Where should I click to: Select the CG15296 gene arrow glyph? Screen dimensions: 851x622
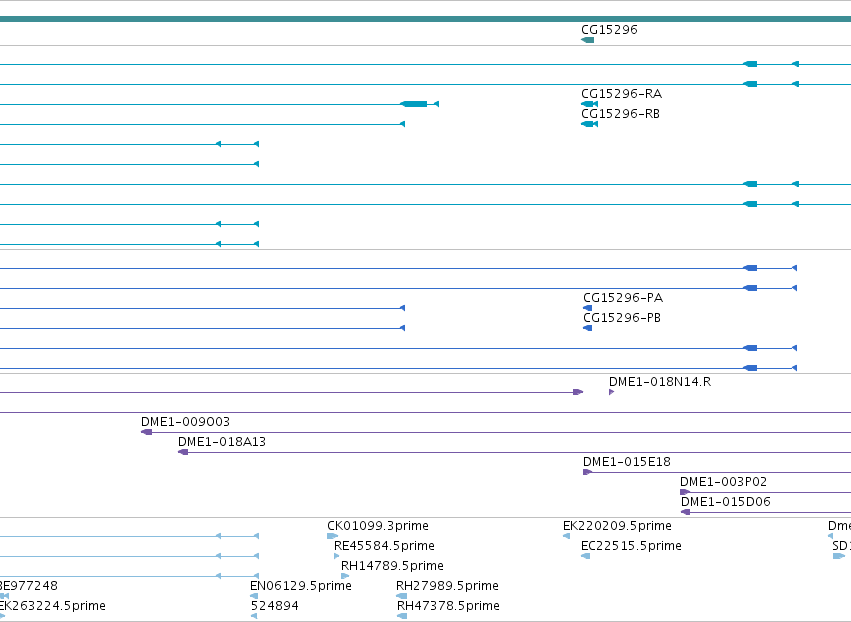pos(587,40)
